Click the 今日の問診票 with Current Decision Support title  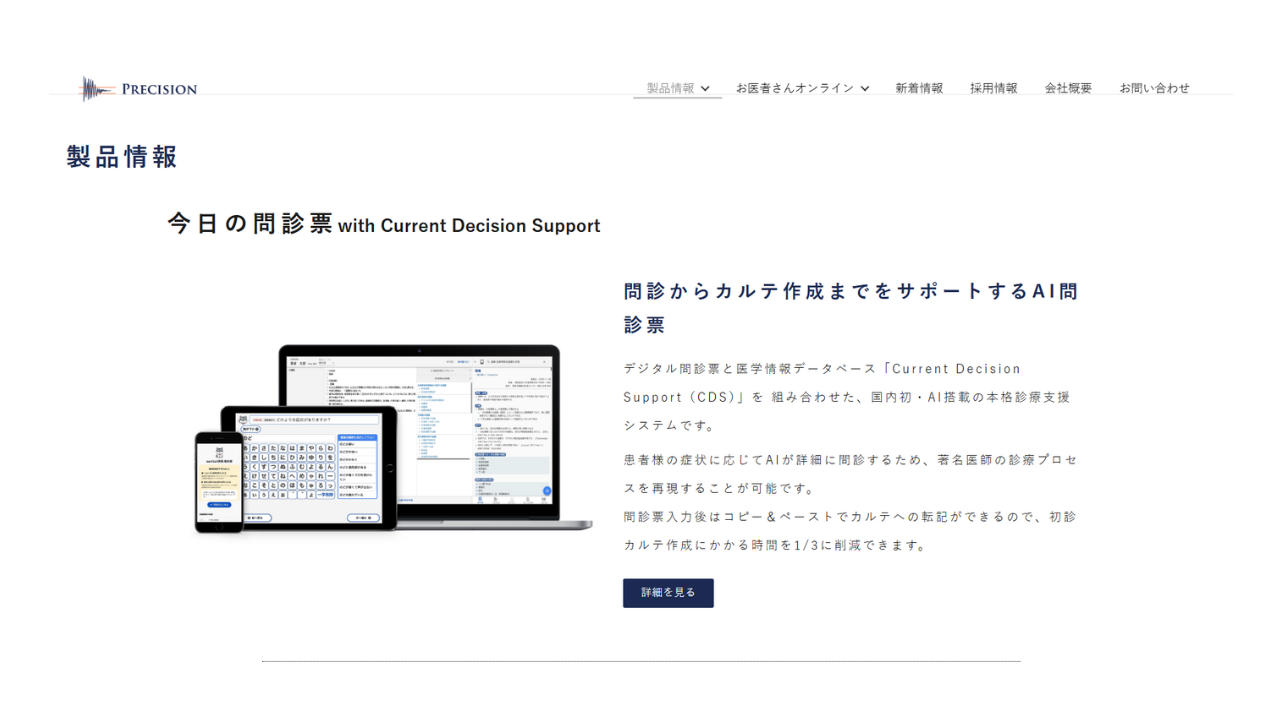click(x=384, y=224)
